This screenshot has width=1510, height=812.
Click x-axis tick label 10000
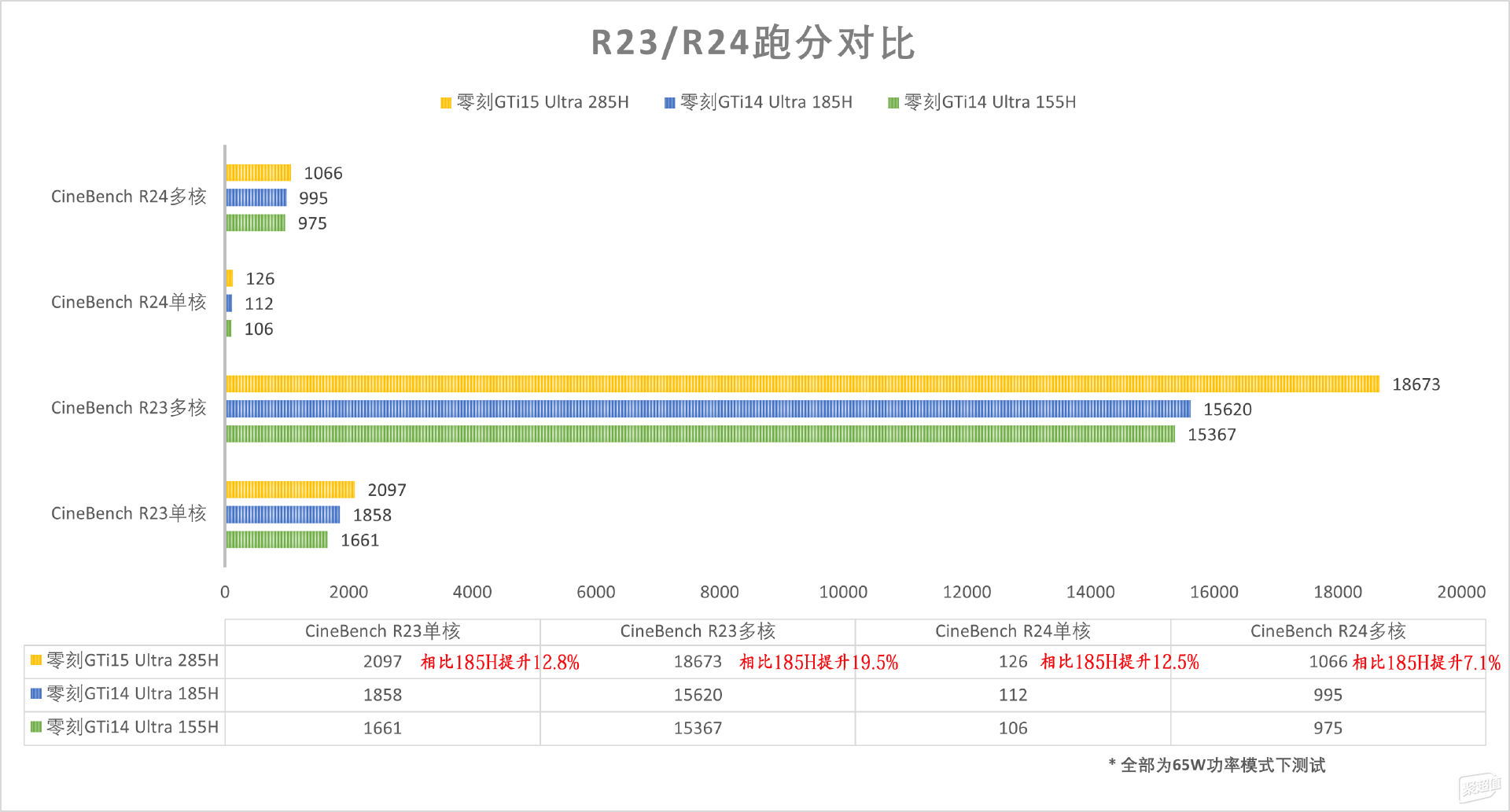(x=843, y=592)
